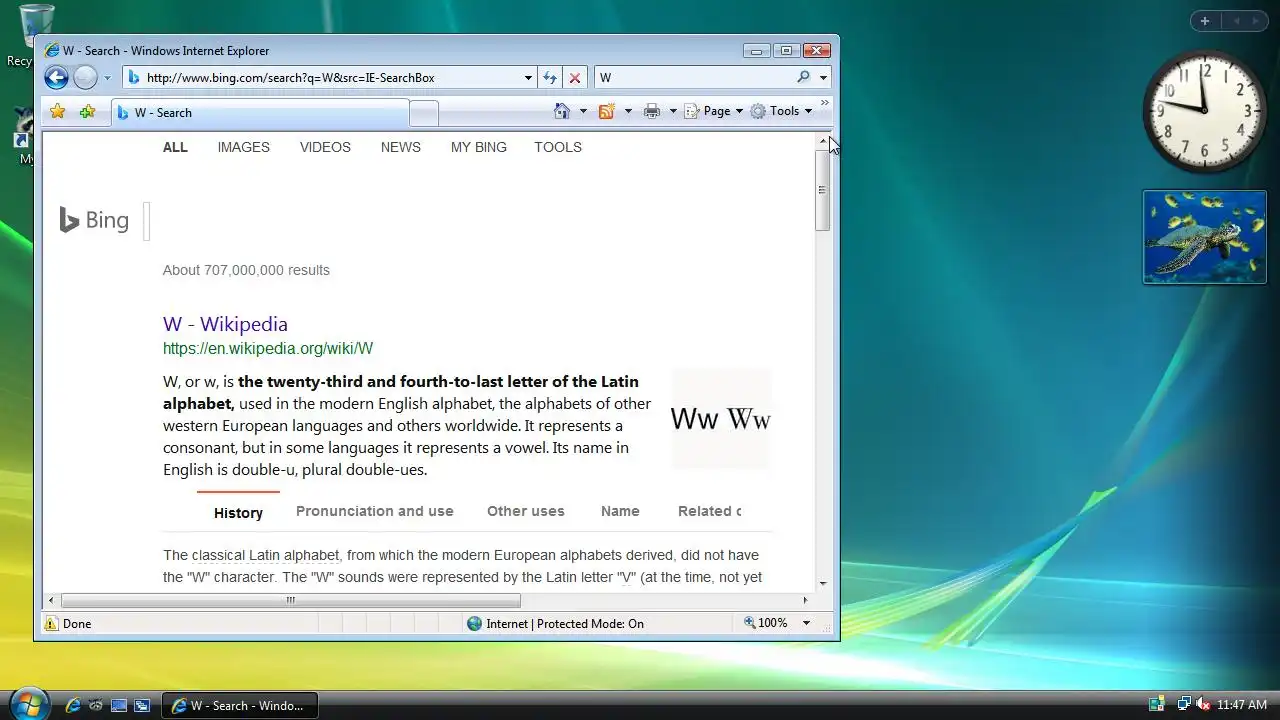Click the 100% zoom level button

(x=766, y=623)
